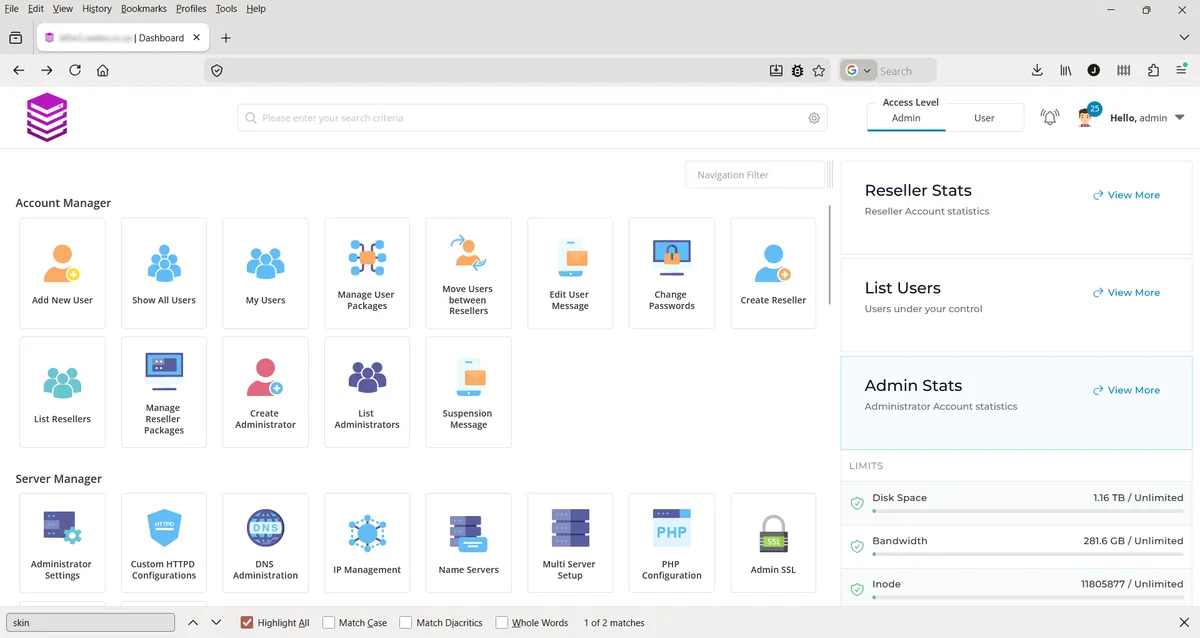Click the find bar text field
The width and height of the screenshot is (1200, 638).
[91, 623]
